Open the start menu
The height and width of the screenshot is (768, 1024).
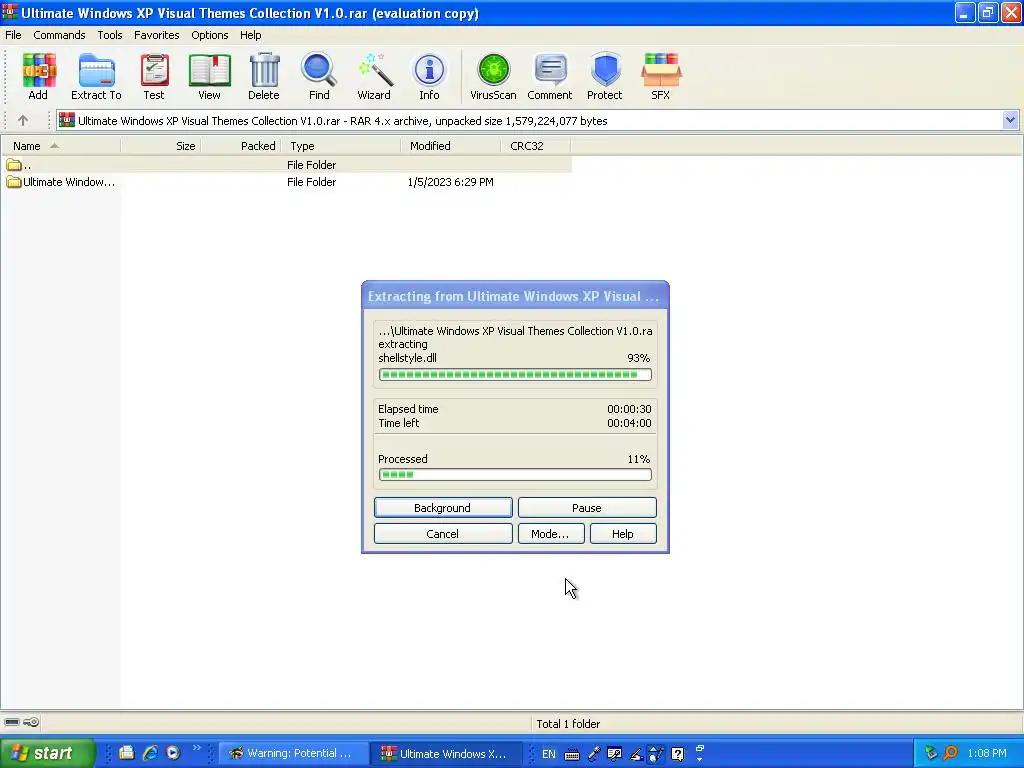(47, 753)
